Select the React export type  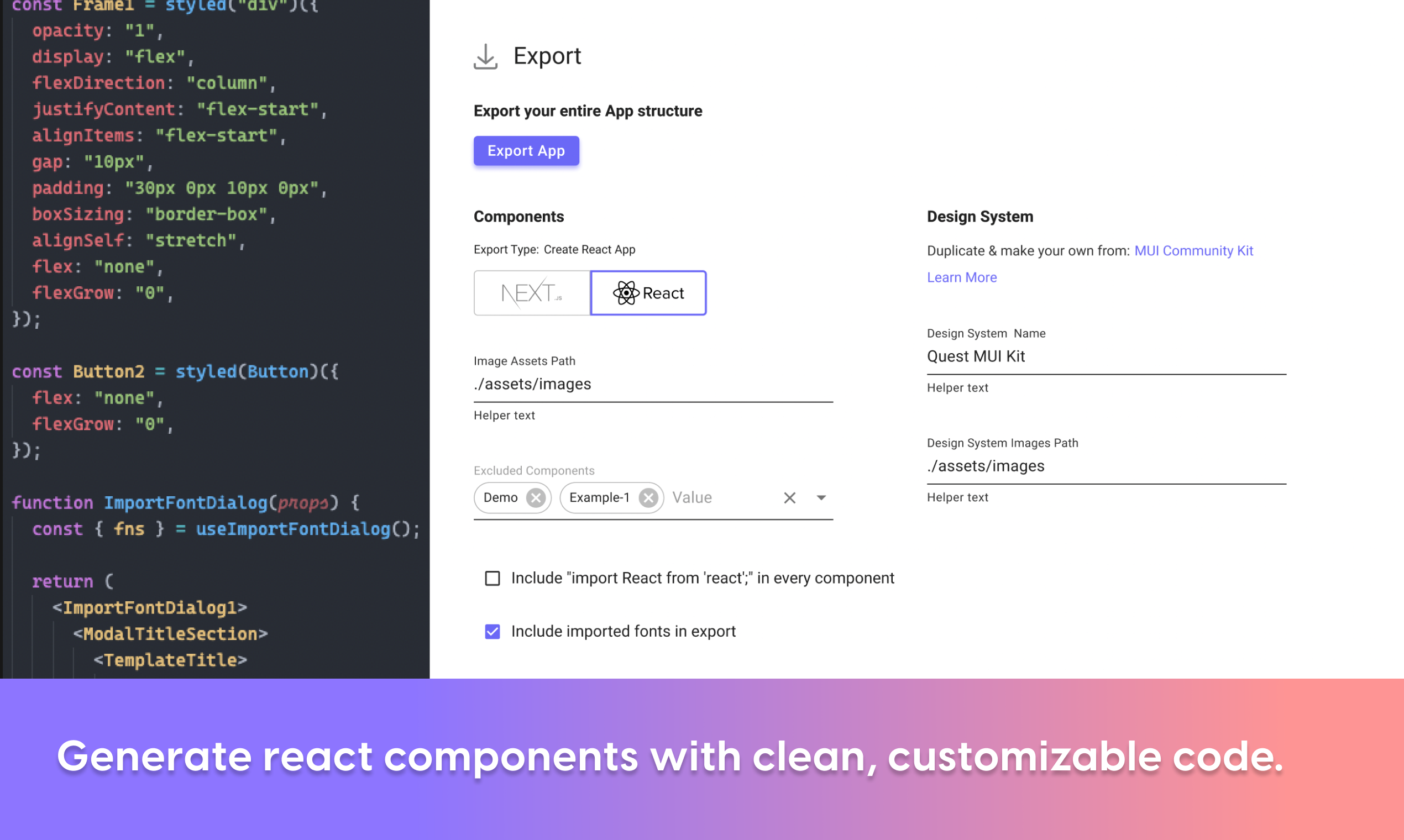648,293
